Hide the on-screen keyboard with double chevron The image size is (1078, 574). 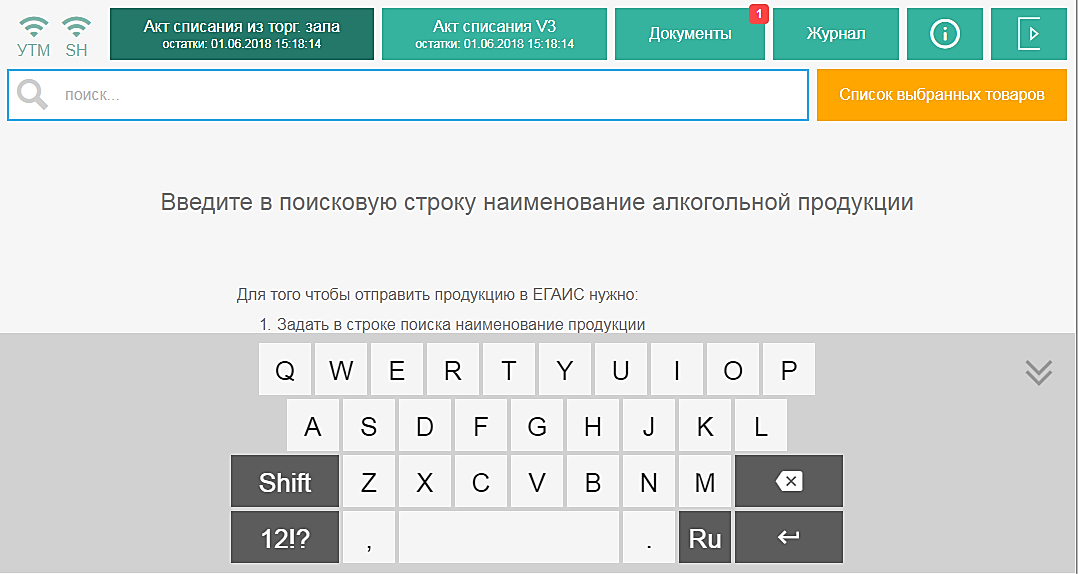(x=1039, y=372)
